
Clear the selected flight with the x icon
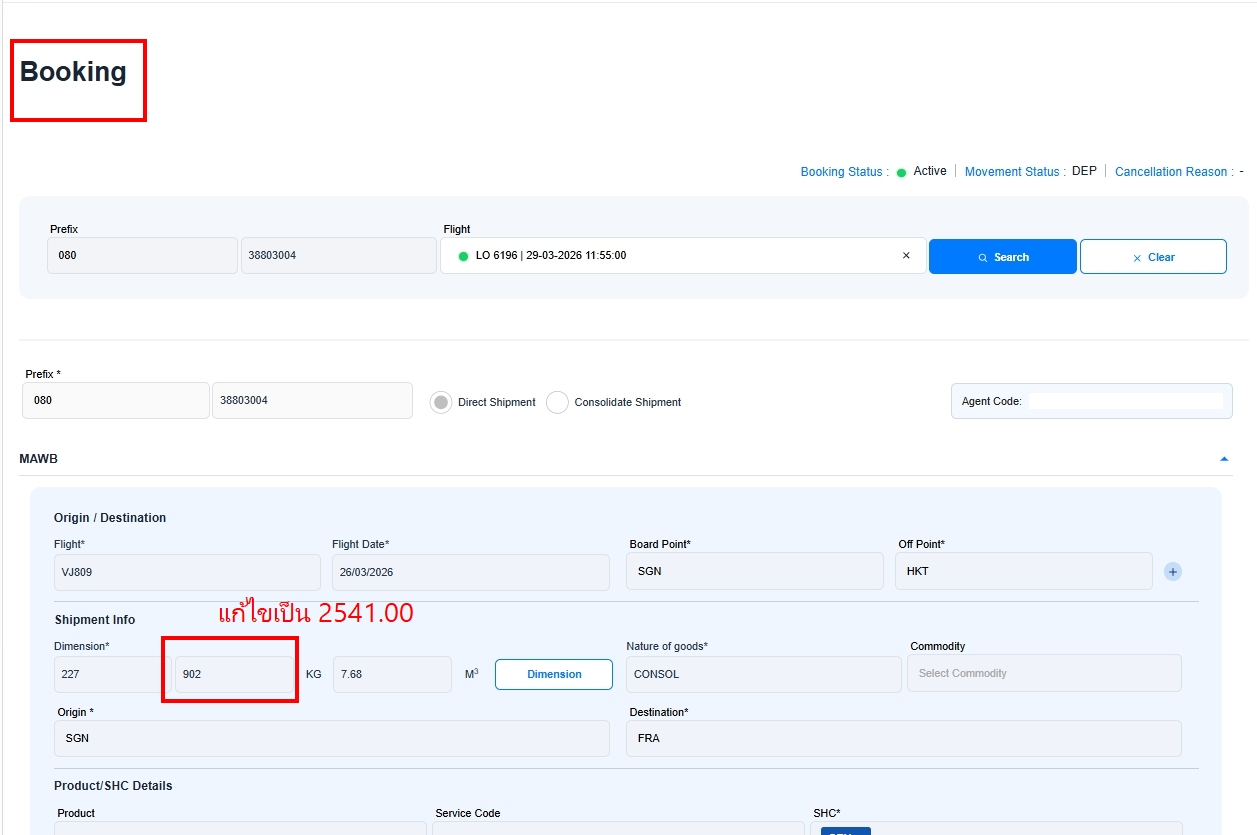(x=906, y=256)
